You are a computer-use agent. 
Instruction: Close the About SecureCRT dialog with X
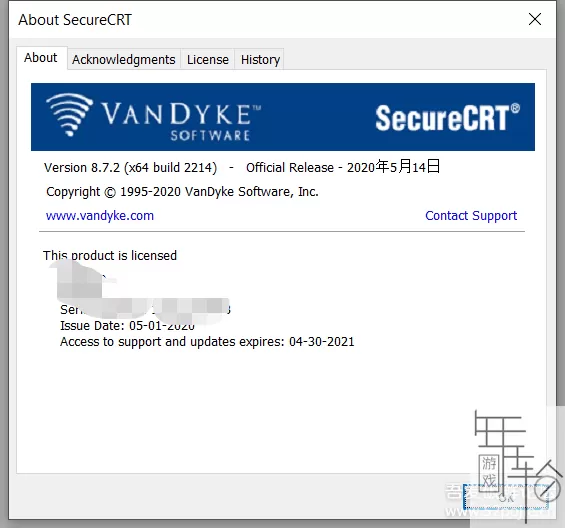tap(535, 19)
